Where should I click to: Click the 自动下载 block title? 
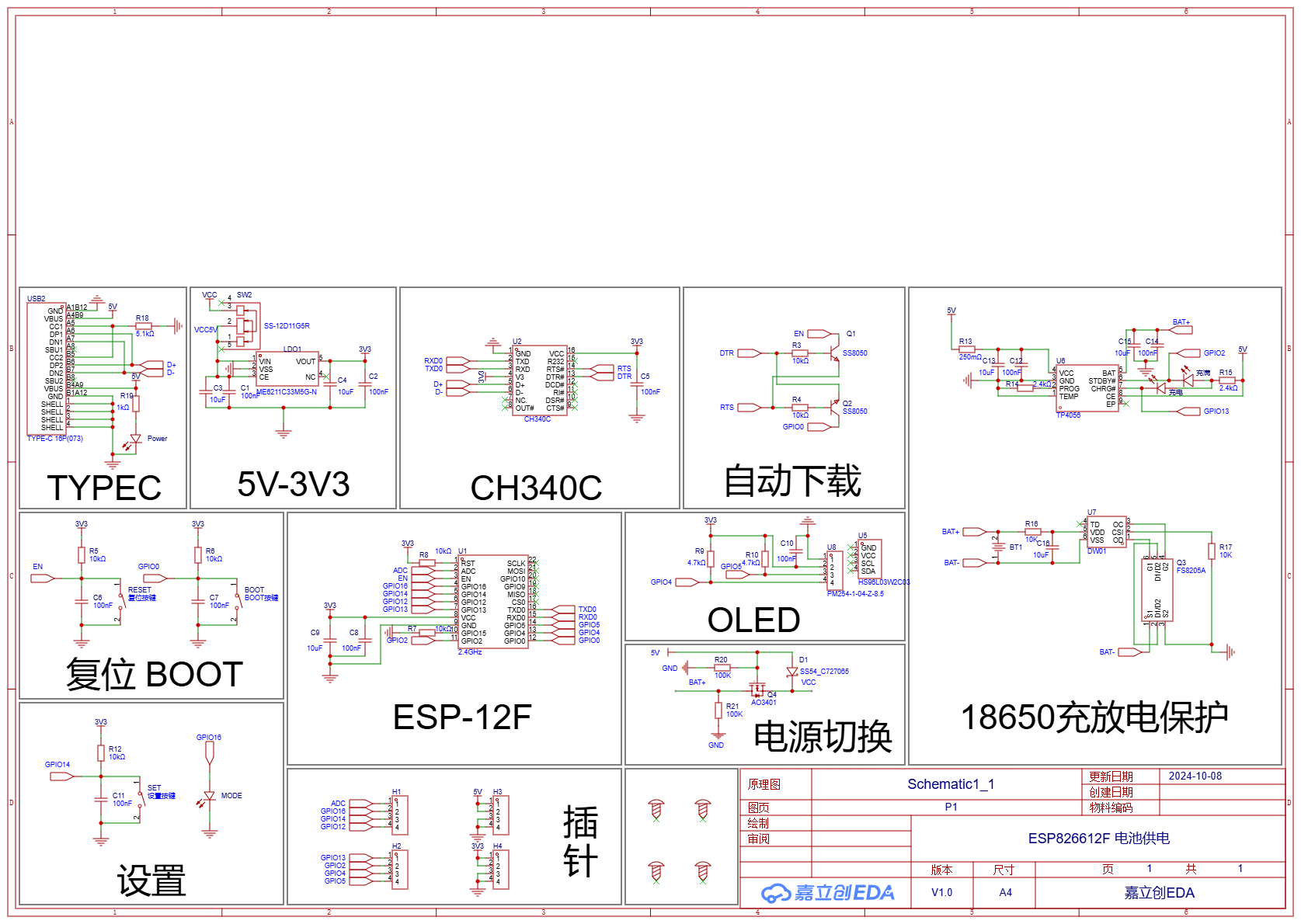point(792,481)
